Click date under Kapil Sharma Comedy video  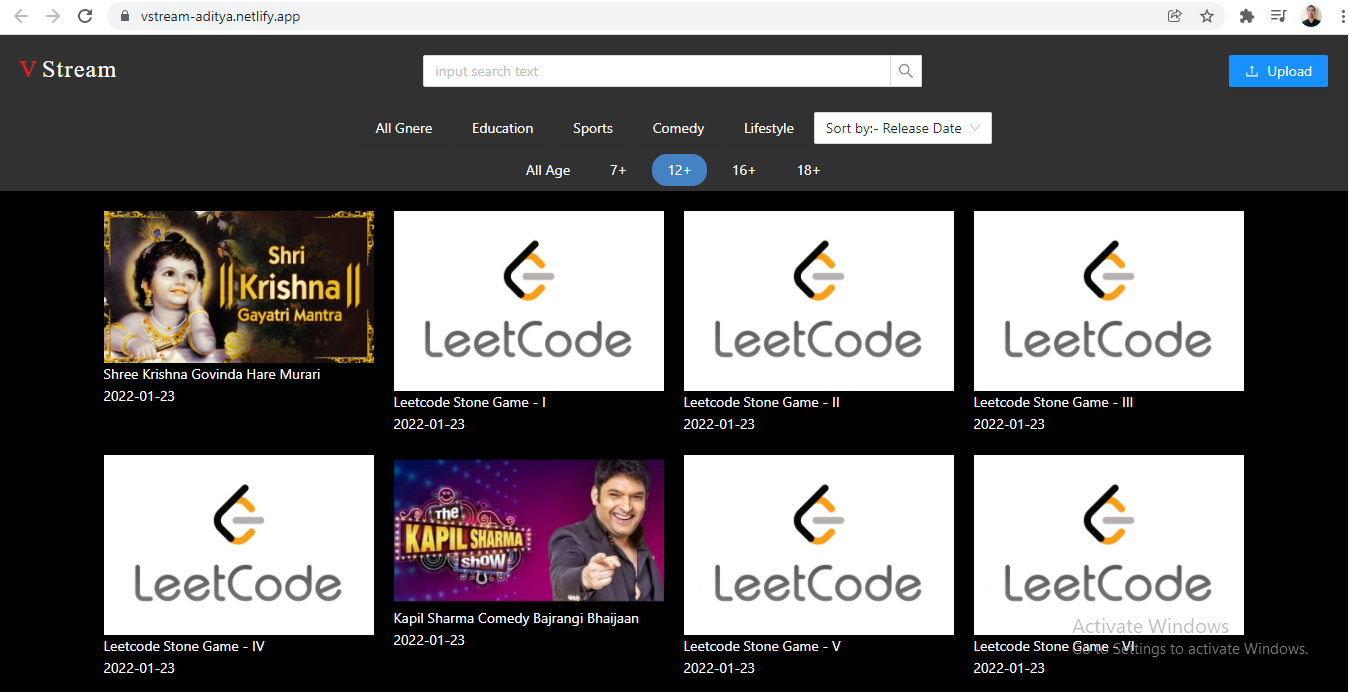click(x=429, y=640)
